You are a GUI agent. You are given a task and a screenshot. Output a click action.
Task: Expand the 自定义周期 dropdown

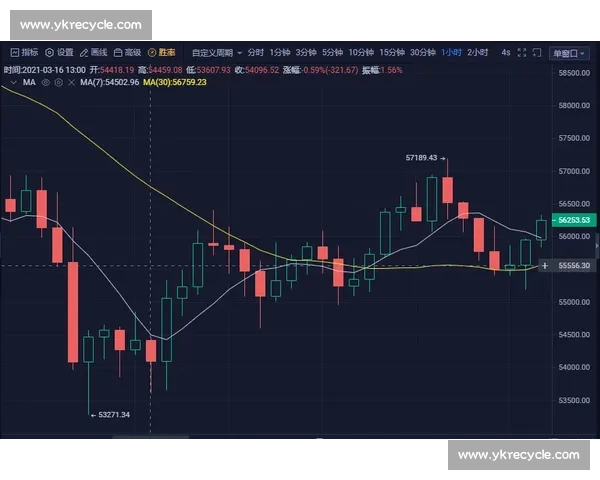pyautogui.click(x=216, y=52)
